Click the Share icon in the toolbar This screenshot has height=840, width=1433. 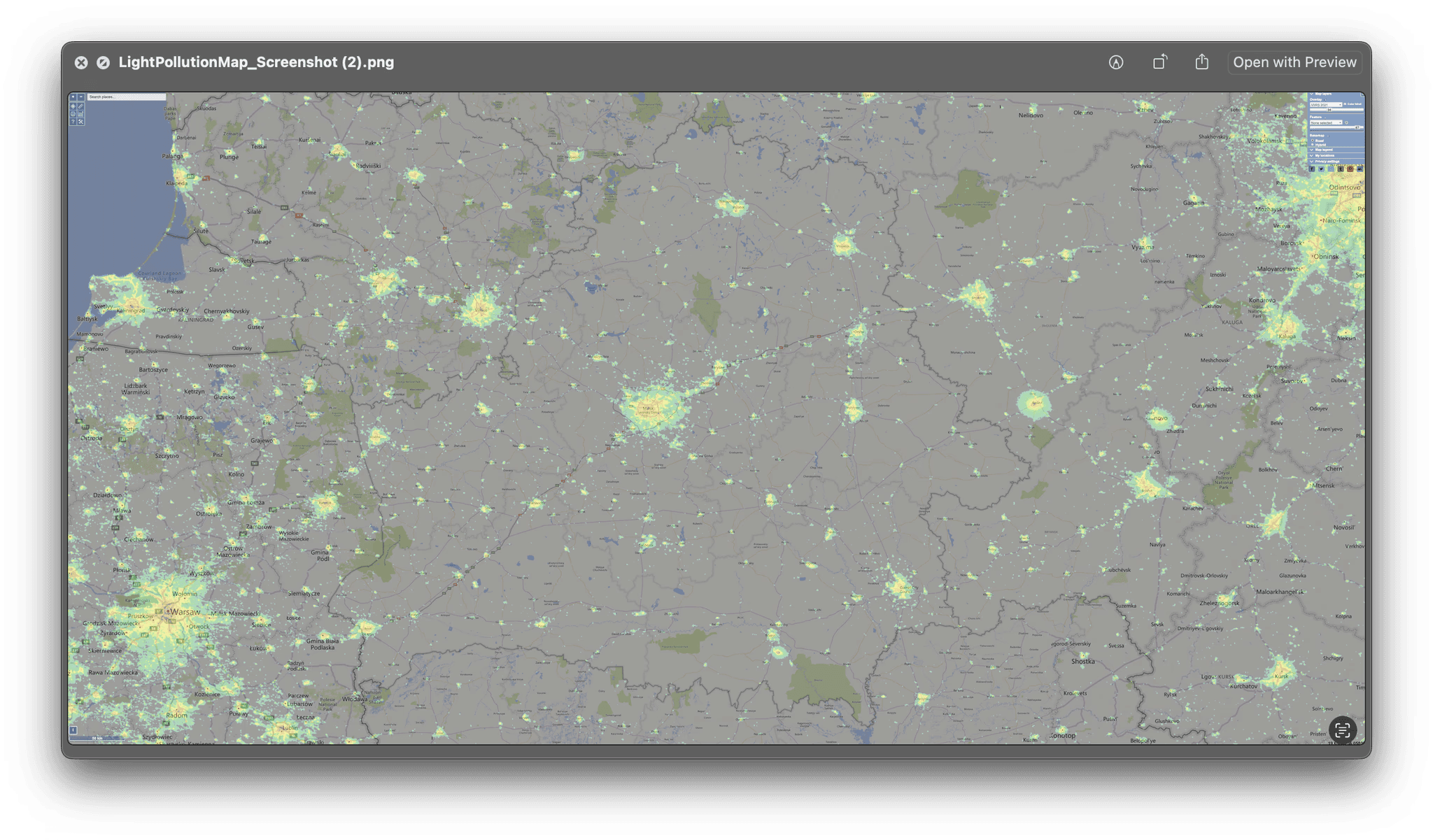(x=1201, y=62)
